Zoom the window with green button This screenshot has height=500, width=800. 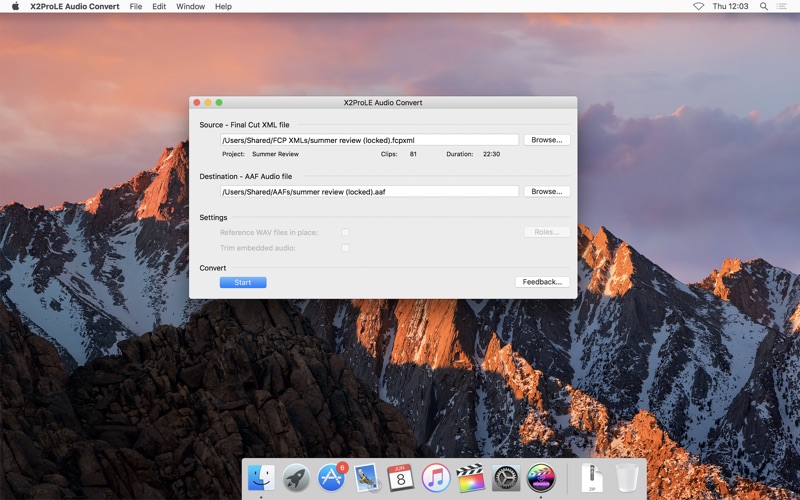(219, 103)
